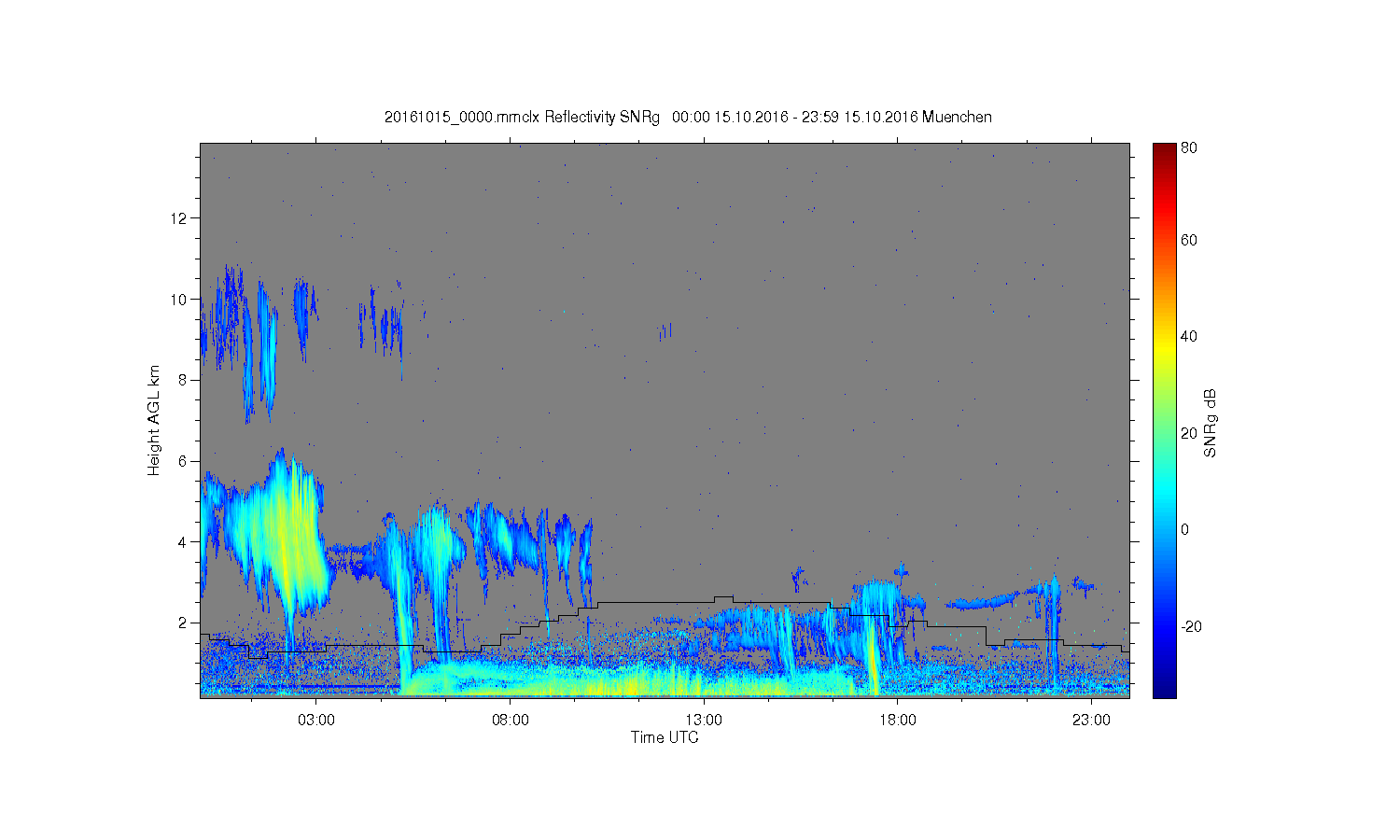Click the 'Height AGL km' y-axis label

pos(154,420)
